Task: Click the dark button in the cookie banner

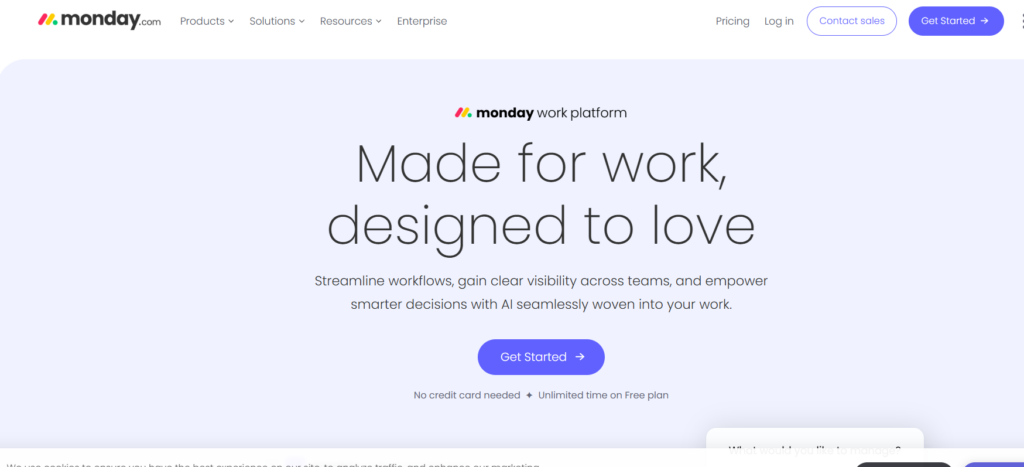Action: click(904, 463)
